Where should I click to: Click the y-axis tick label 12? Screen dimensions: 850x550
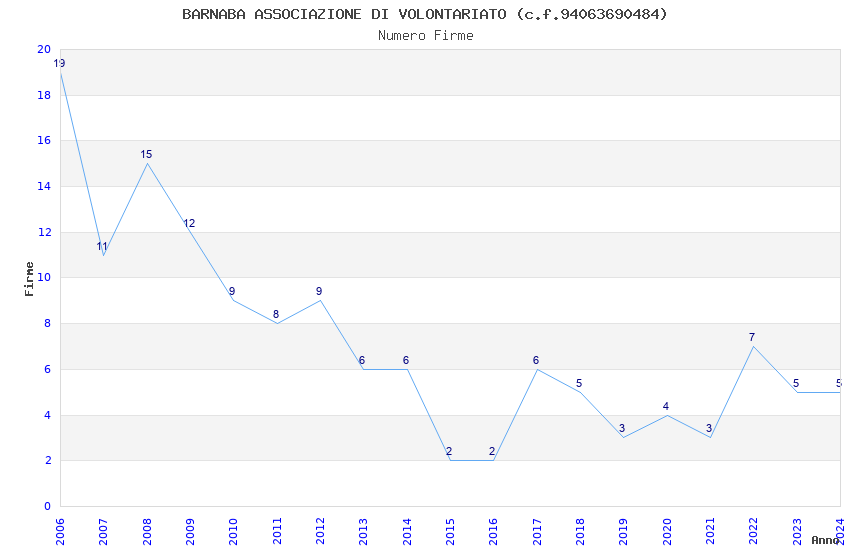pyautogui.click(x=44, y=232)
